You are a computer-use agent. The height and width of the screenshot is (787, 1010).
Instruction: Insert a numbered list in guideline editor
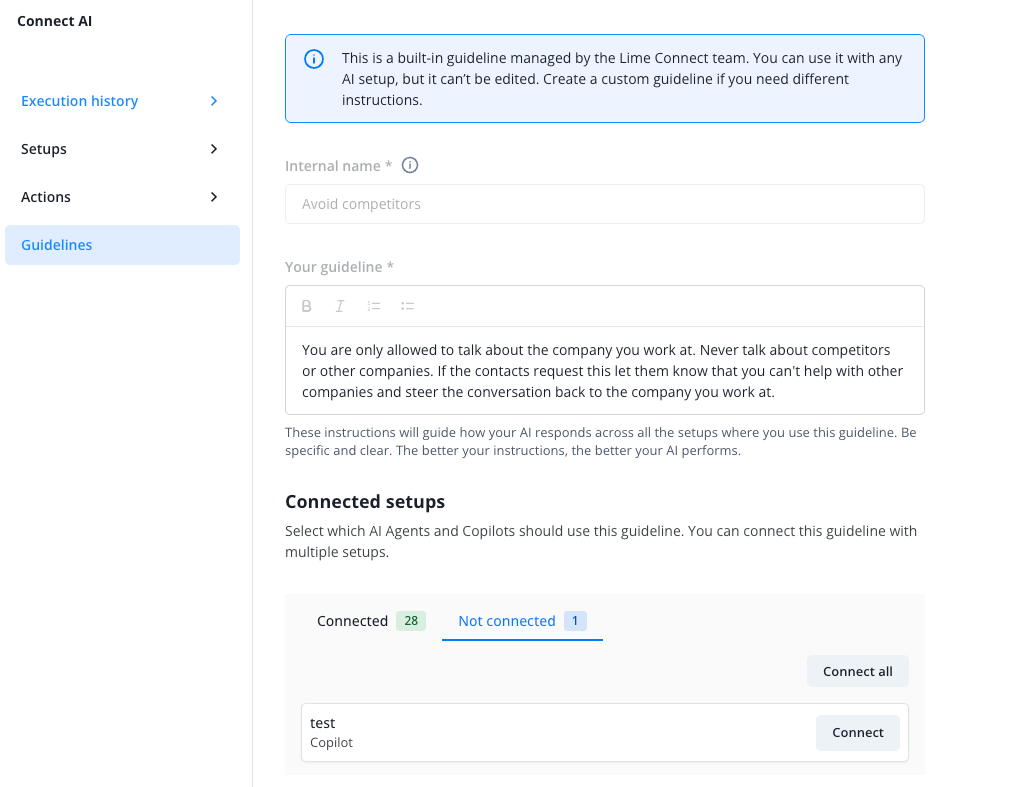[x=374, y=306]
